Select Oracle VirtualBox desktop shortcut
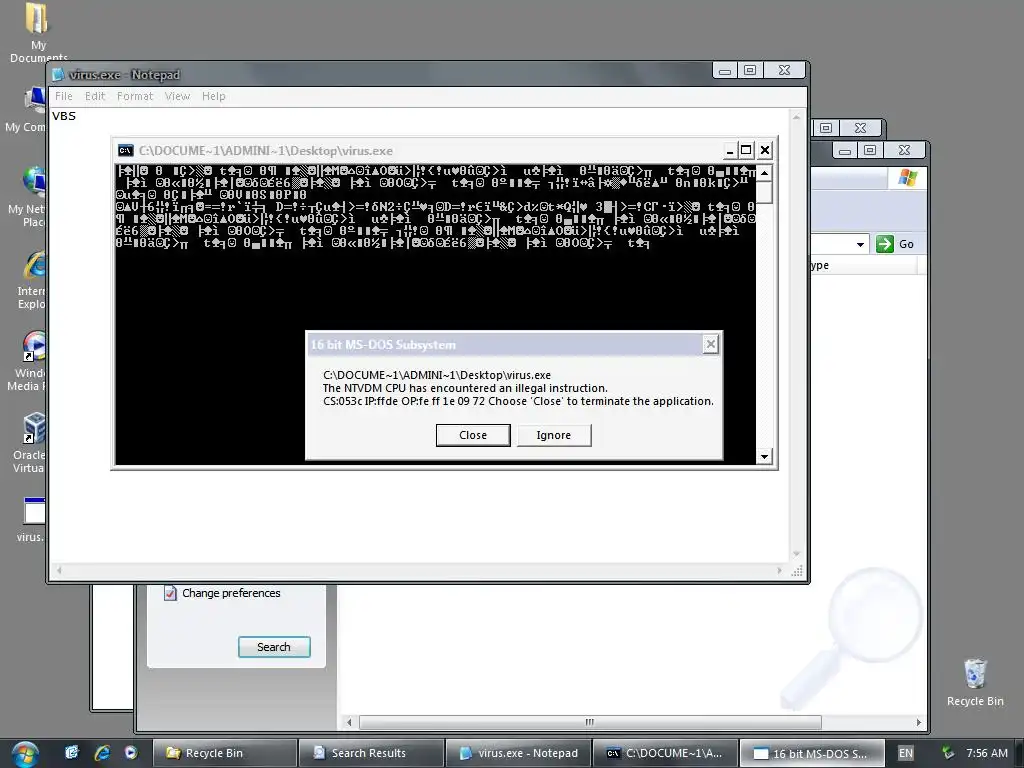 29,443
